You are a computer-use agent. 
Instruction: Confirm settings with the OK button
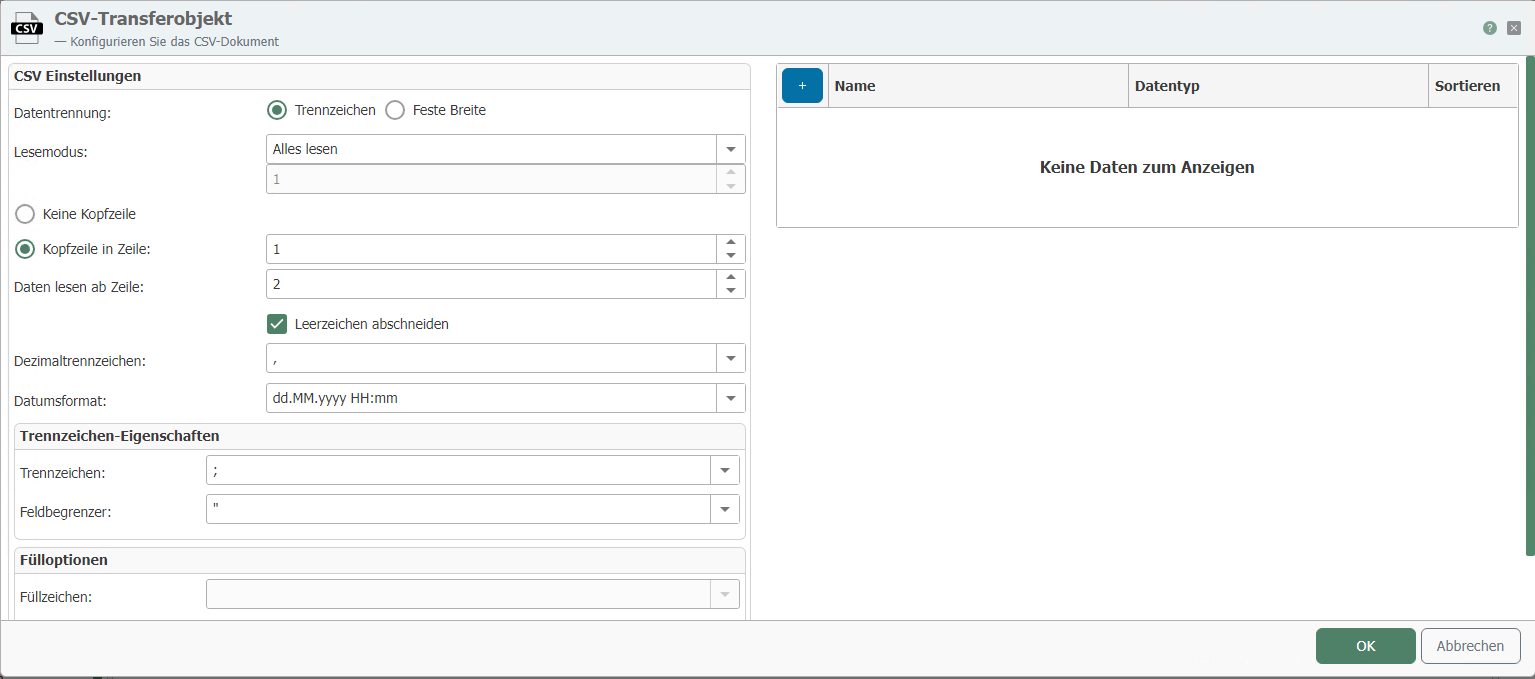pos(1365,645)
